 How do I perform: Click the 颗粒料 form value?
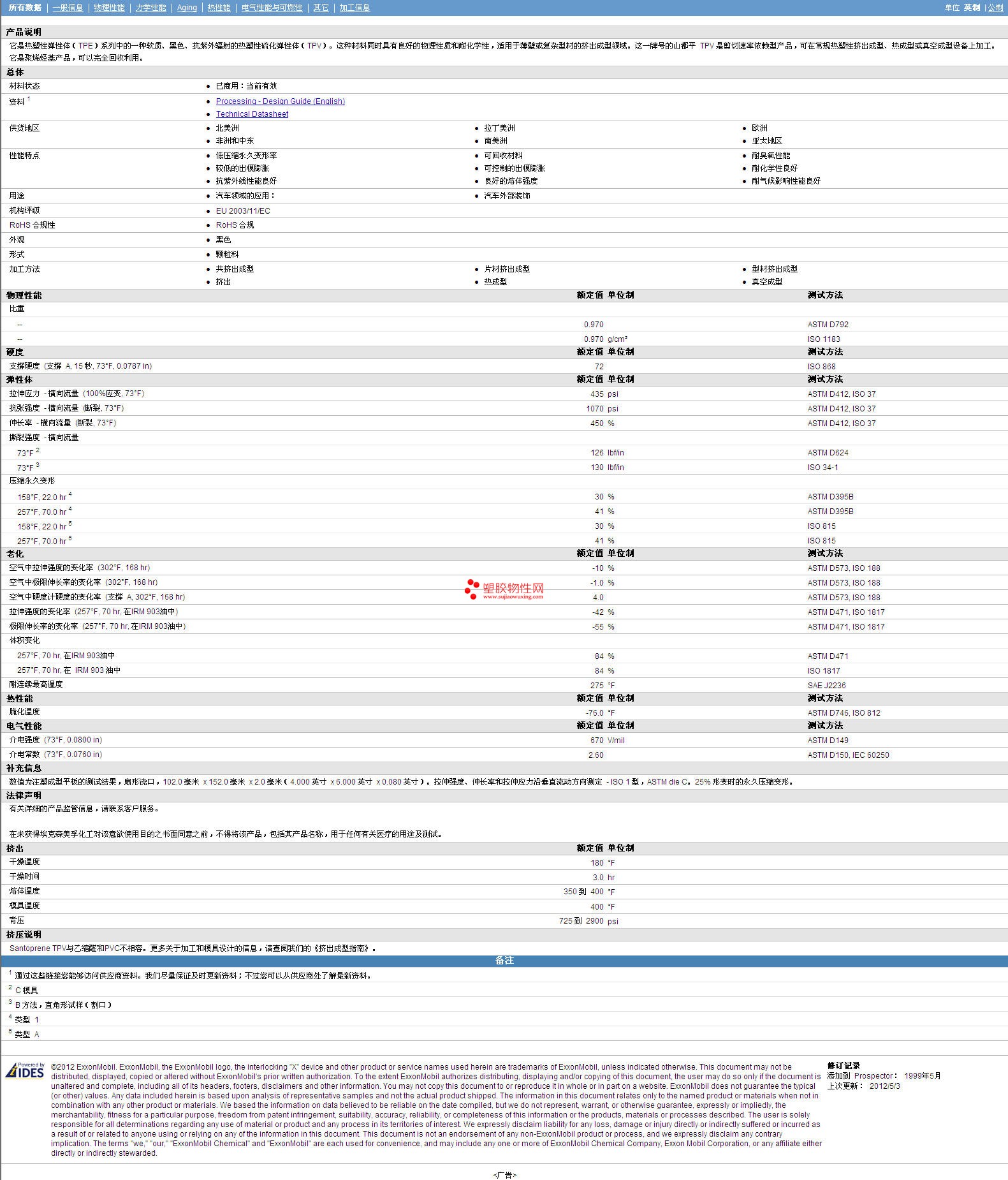[227, 254]
